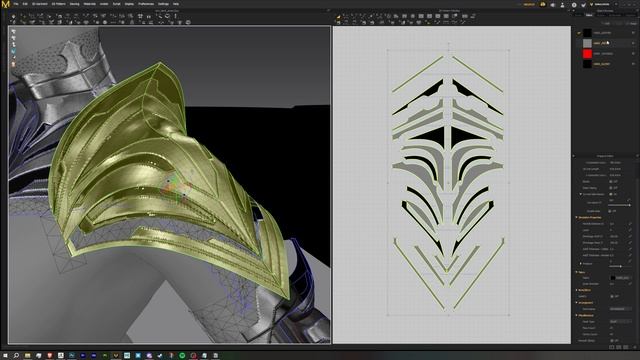Click the blue icon in the 3D viewport's vertical strip
Viewport: 640px width, 360px height.
[x=13, y=51]
